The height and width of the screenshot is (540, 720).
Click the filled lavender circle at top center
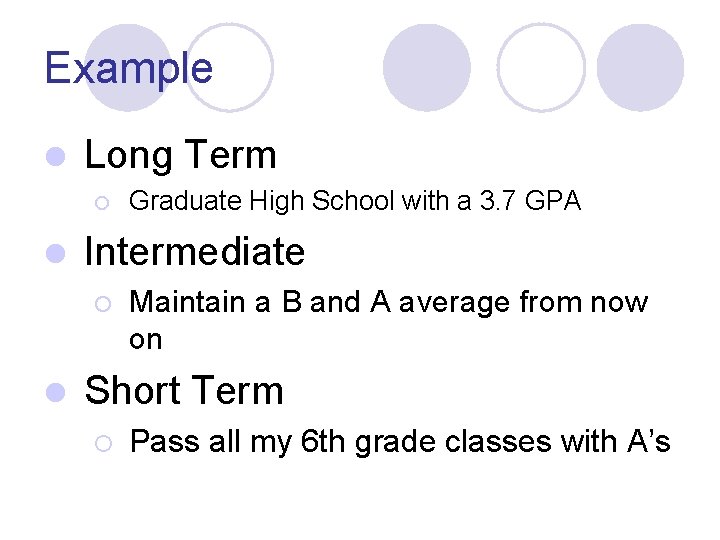(x=427, y=67)
